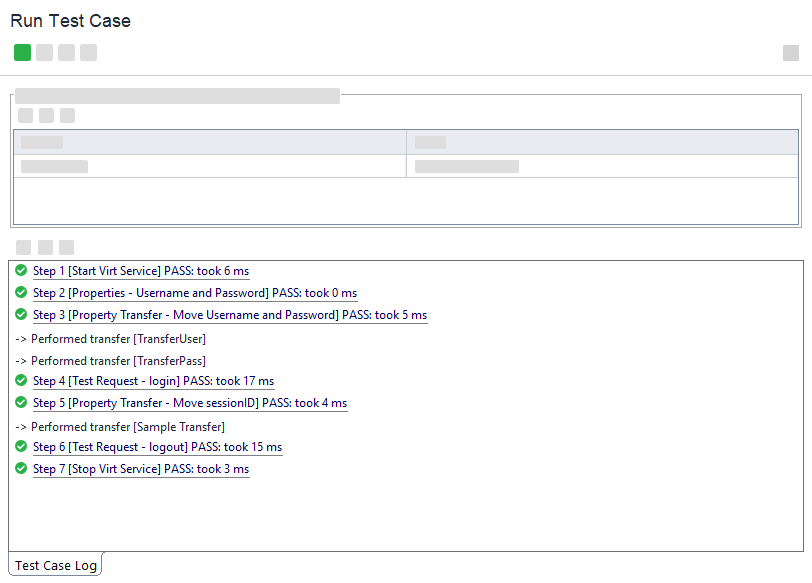Select the Performed transfer [TransferUser] log line
The width and height of the screenshot is (812, 583).
click(110, 339)
